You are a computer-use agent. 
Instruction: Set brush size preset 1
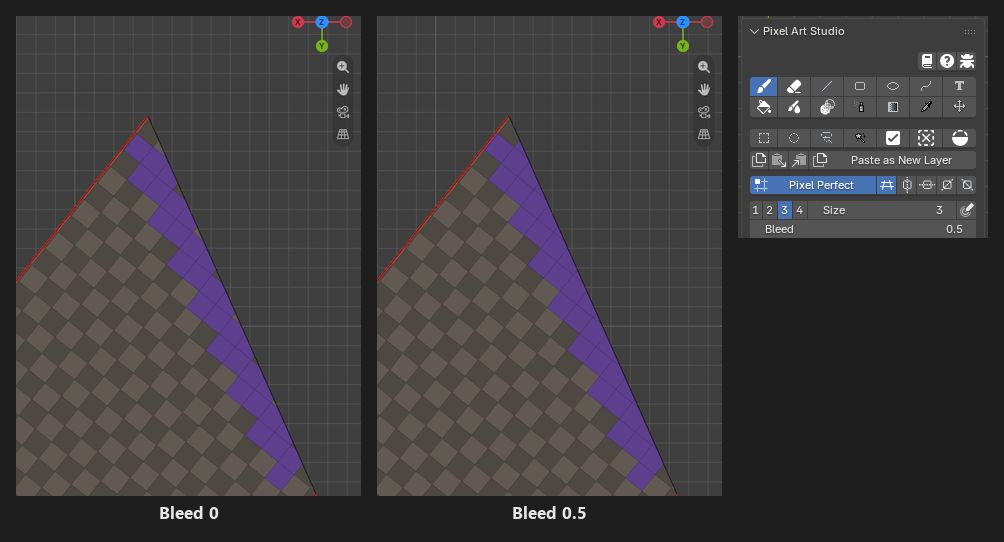pos(756,210)
